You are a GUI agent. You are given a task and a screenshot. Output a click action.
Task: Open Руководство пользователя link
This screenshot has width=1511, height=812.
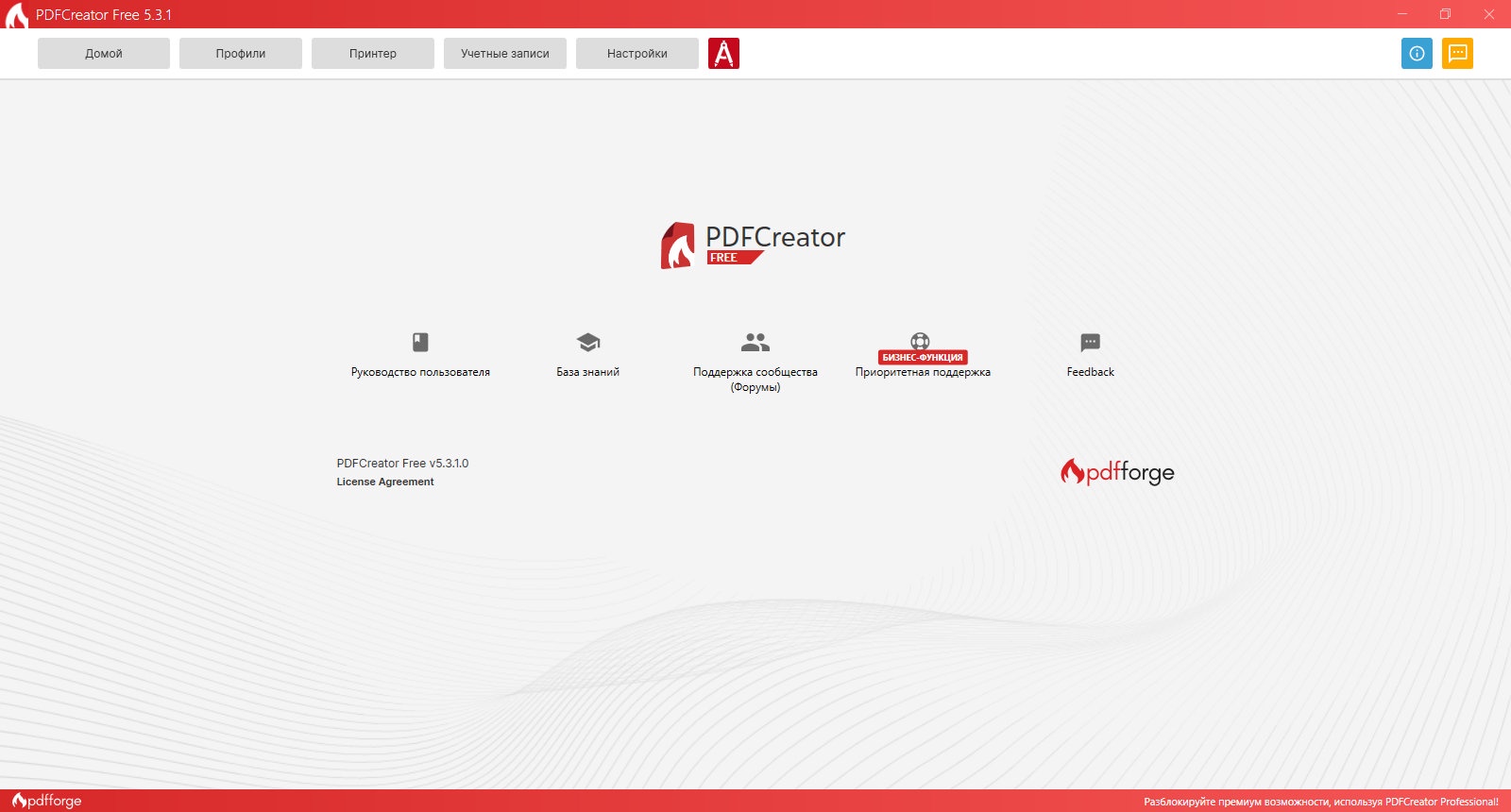[x=420, y=372]
